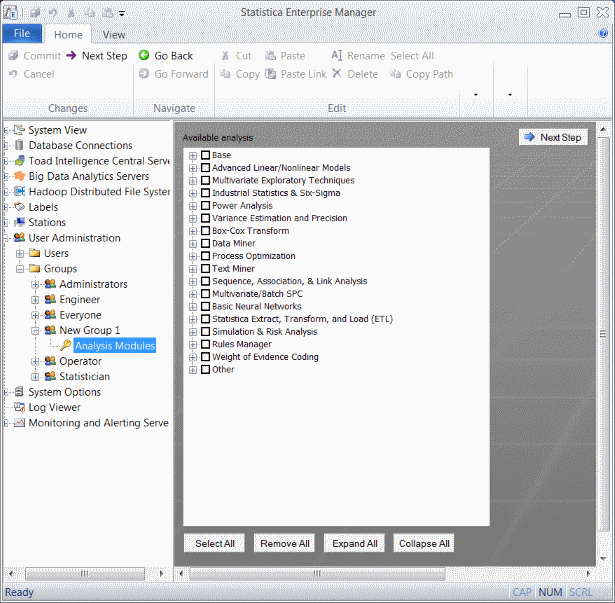The height and width of the screenshot is (603, 615).
Task: Click the Stations computer icon
Action: coord(19,222)
